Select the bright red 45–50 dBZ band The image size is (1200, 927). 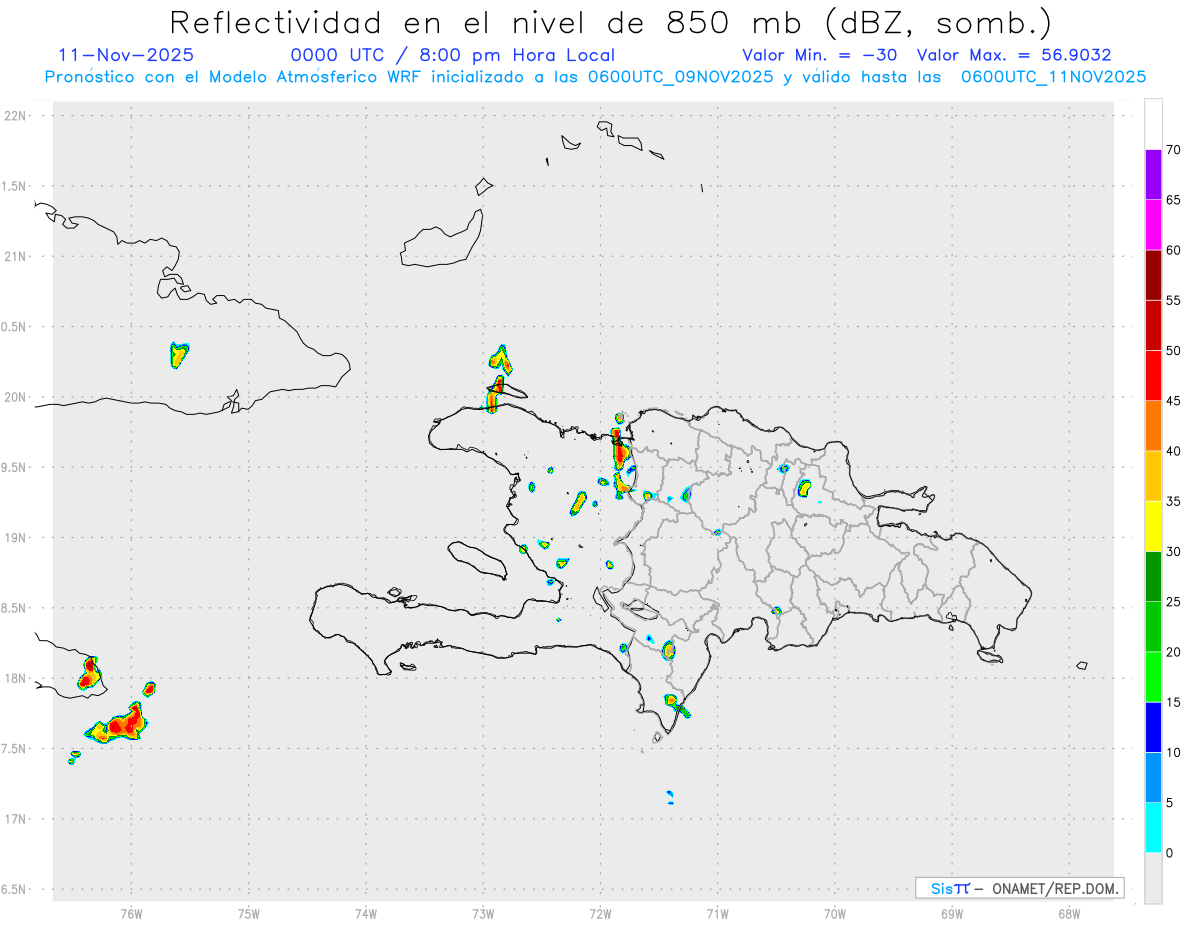[1153, 376]
